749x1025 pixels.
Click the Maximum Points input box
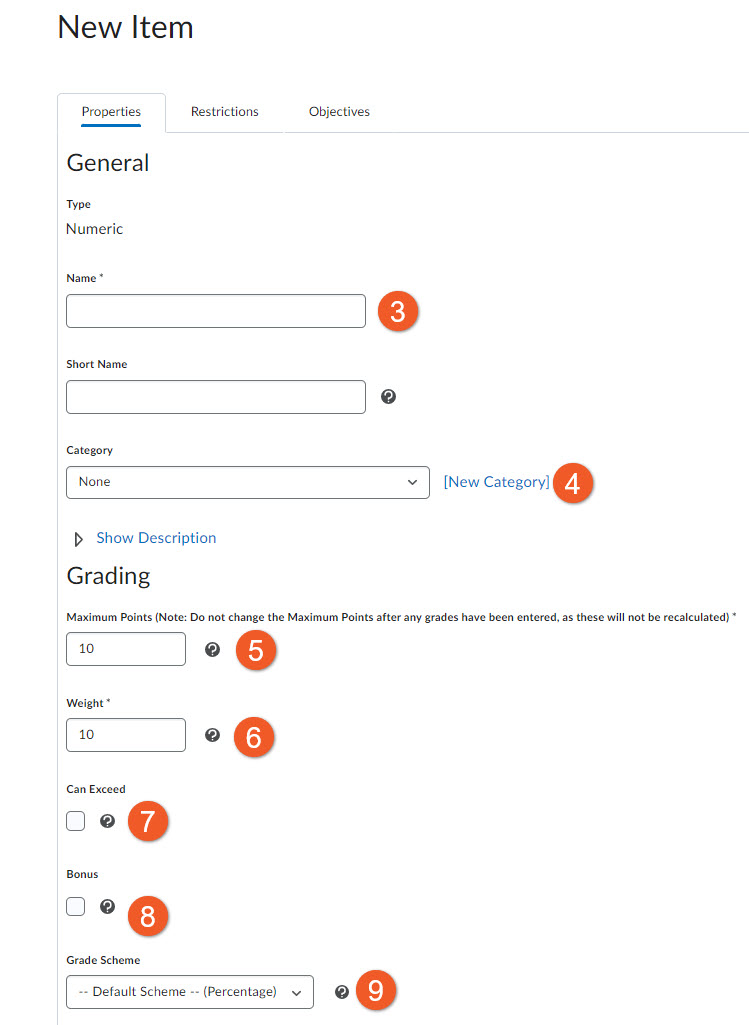pyautogui.click(x=126, y=649)
